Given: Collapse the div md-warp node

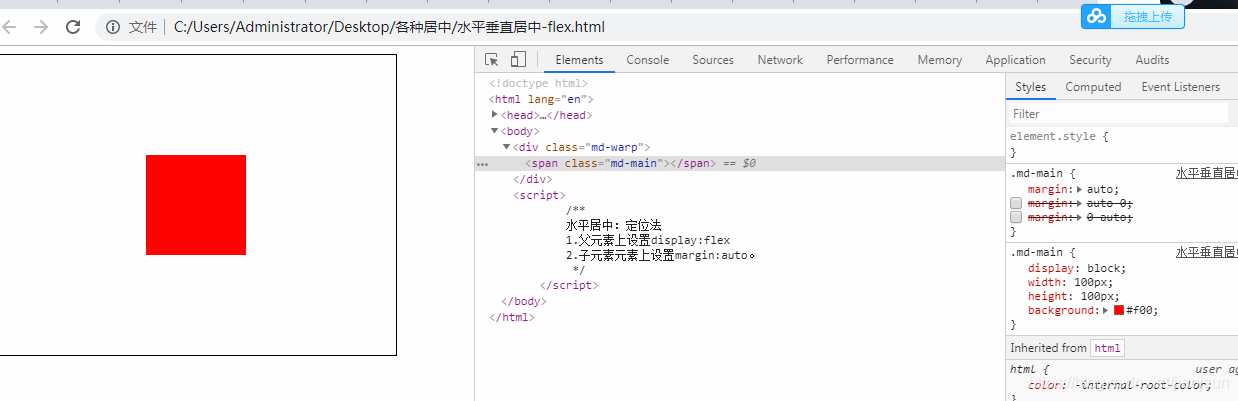Looking at the screenshot, I should coord(506,147).
